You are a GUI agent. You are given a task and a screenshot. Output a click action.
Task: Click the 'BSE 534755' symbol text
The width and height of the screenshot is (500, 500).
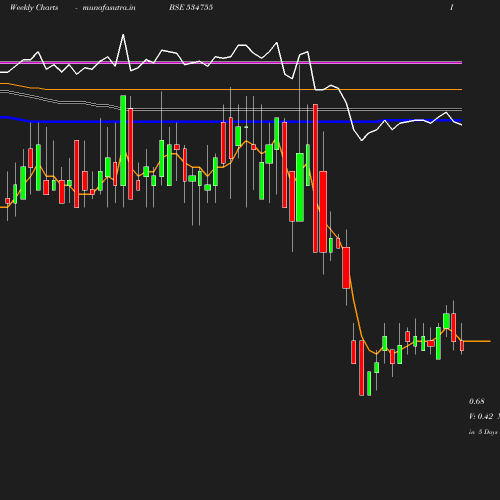[191, 7]
